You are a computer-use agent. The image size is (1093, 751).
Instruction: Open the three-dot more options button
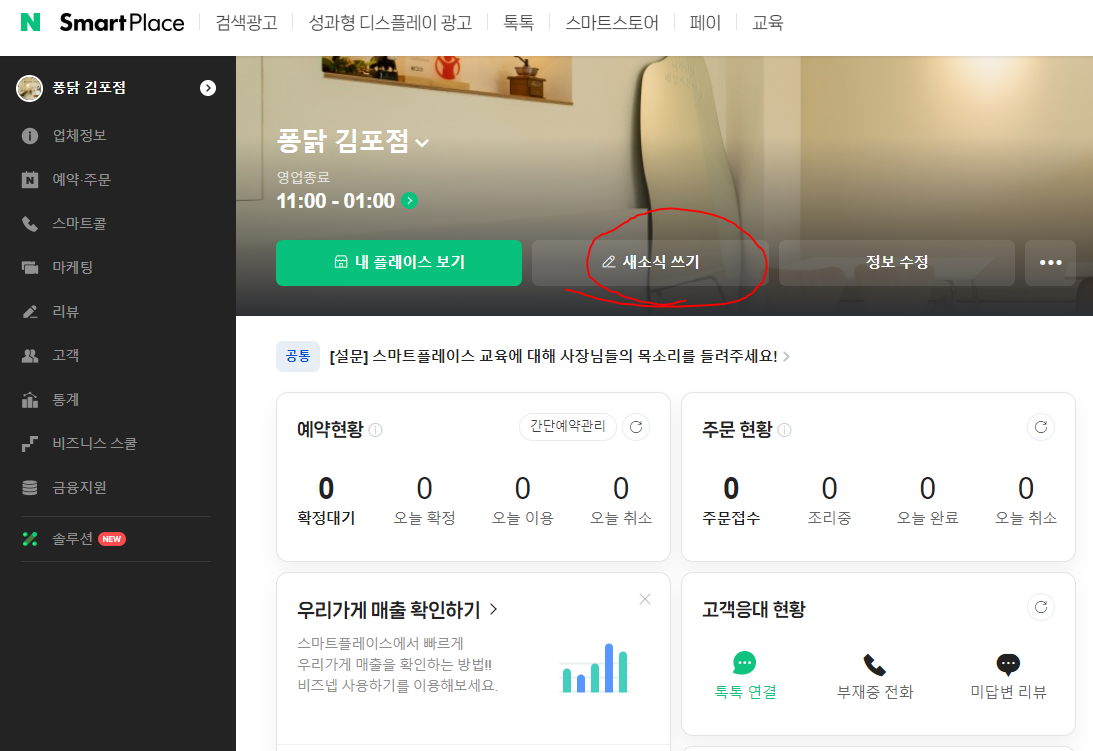(x=1050, y=263)
